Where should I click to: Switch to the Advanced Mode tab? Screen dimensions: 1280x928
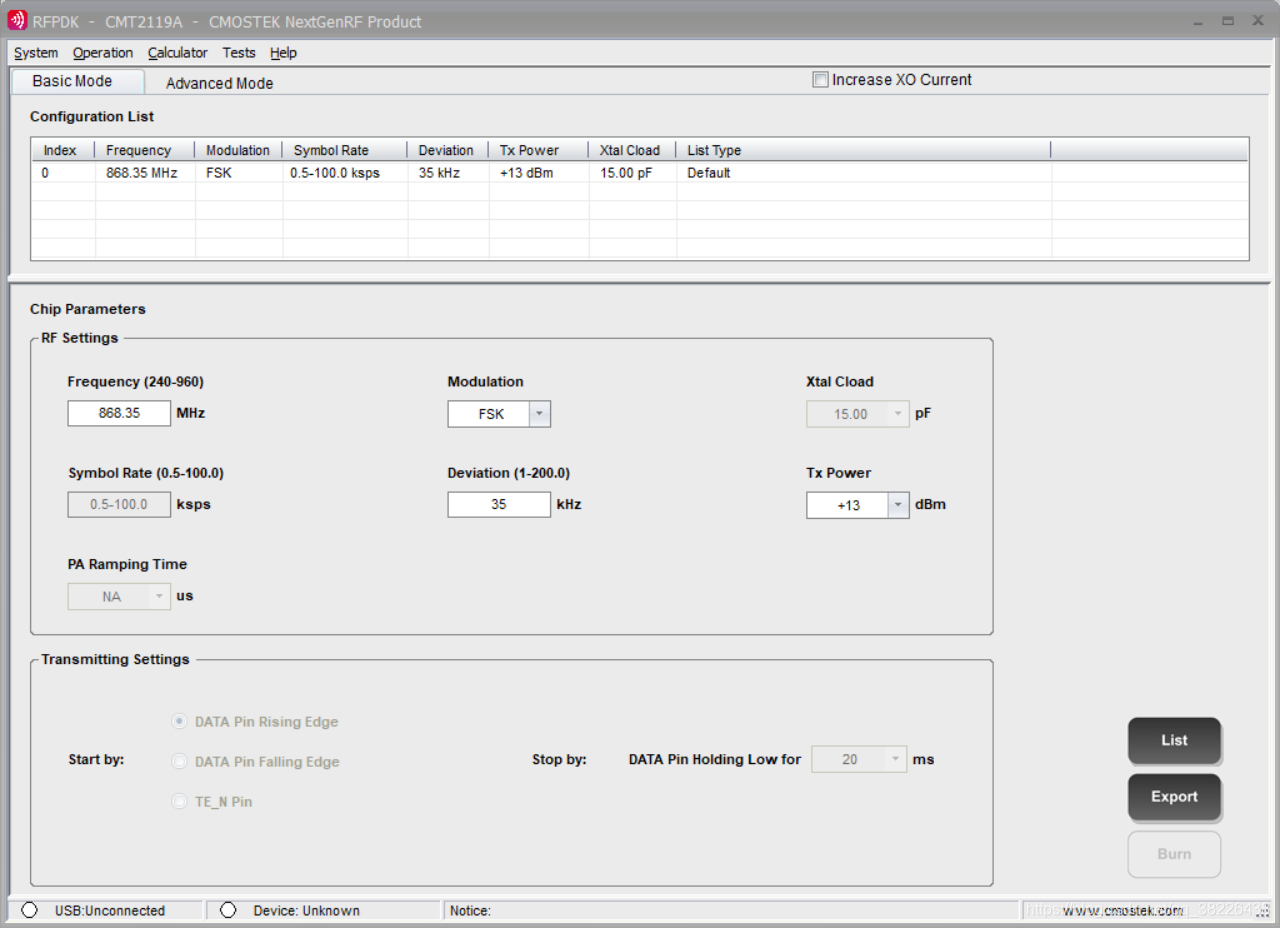click(x=219, y=83)
